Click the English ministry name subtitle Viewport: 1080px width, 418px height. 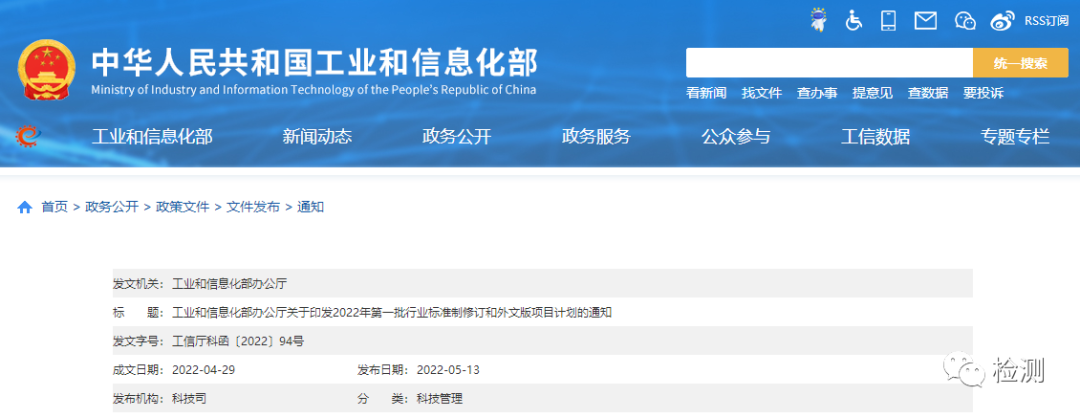point(313,90)
